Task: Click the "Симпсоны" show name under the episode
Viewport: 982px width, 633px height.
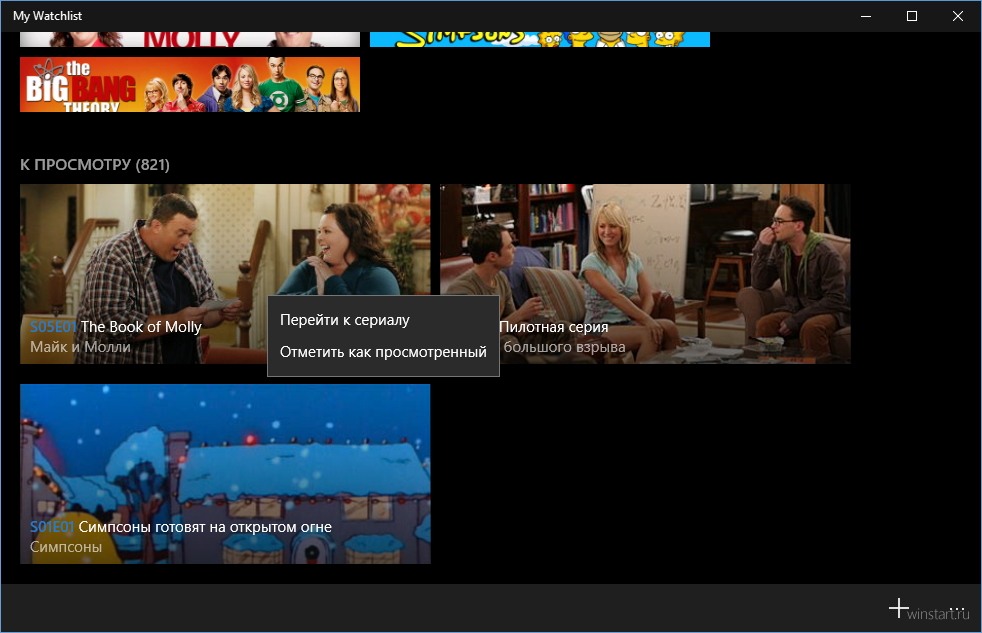Action: (66, 547)
